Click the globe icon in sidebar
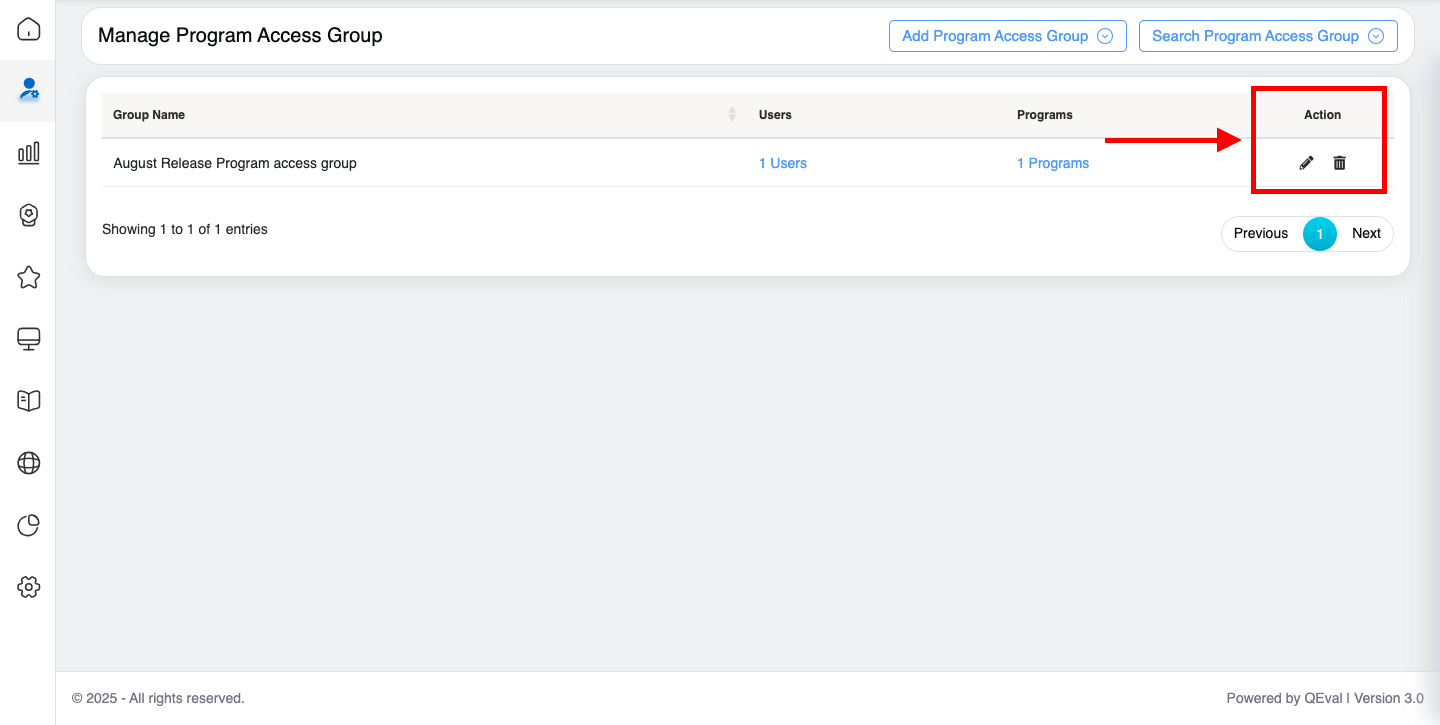 pyautogui.click(x=29, y=463)
